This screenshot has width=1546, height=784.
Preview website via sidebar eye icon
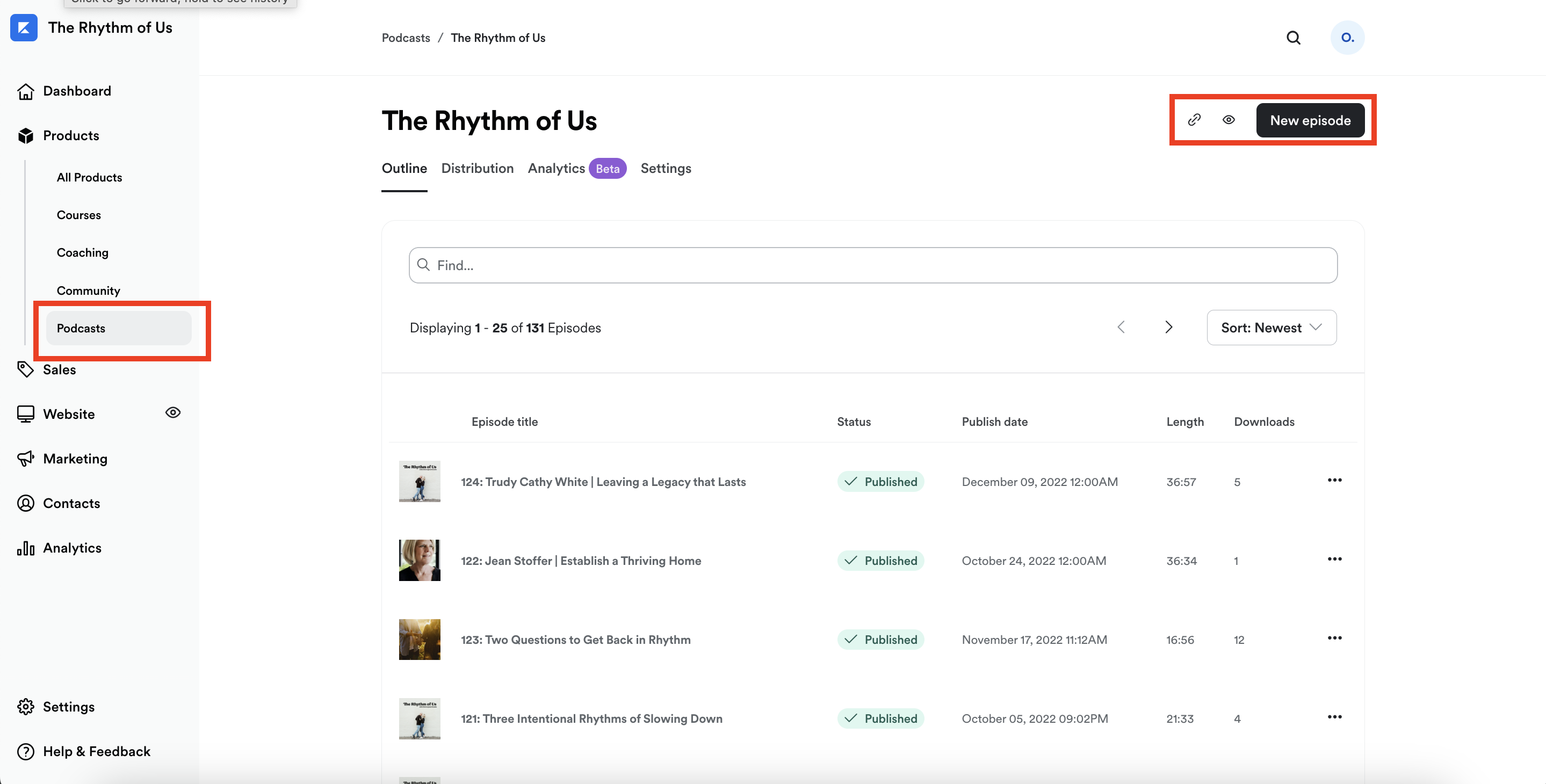pos(173,413)
